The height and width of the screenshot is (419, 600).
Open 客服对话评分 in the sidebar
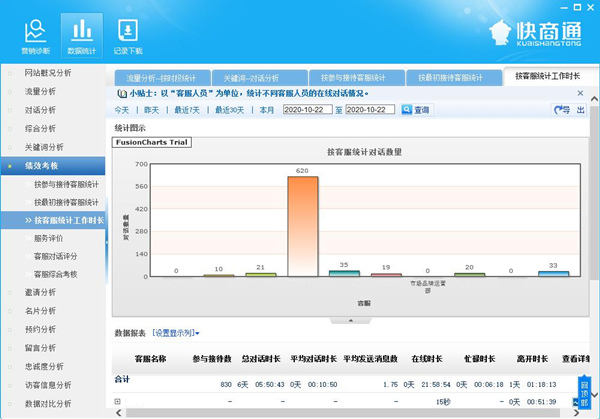click(x=60, y=256)
